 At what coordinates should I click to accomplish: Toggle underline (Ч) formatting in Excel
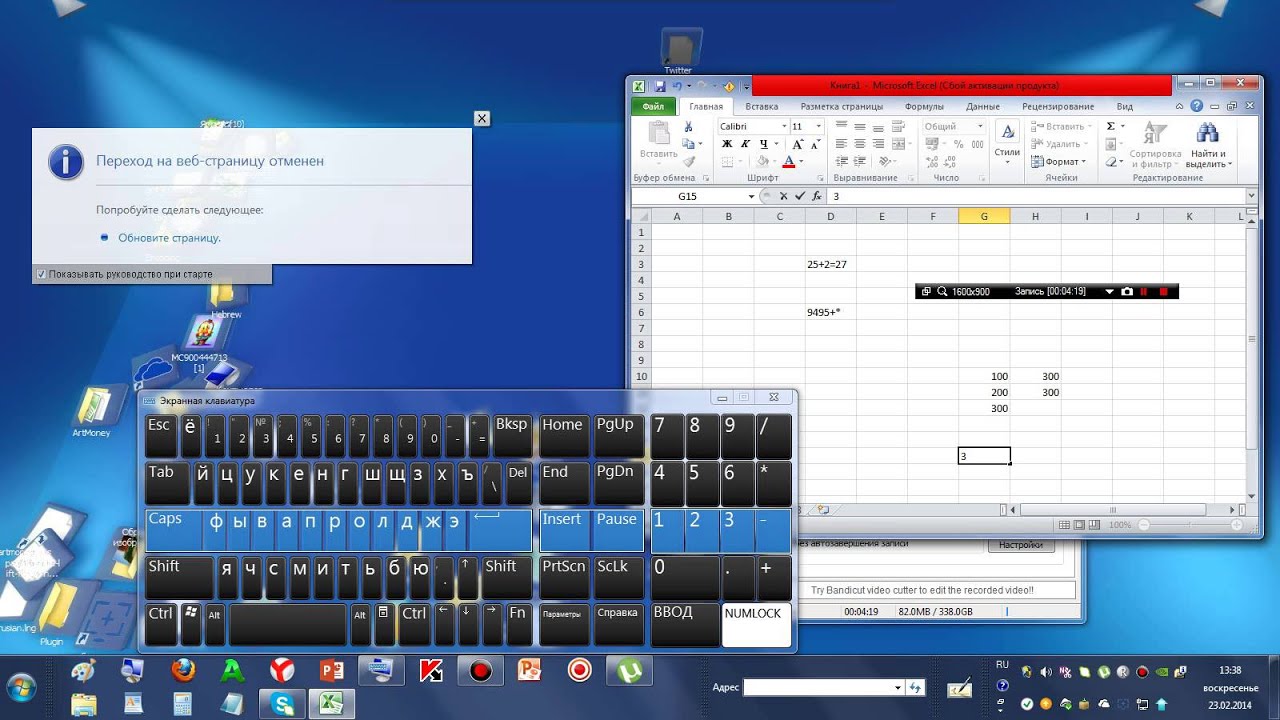tap(763, 144)
